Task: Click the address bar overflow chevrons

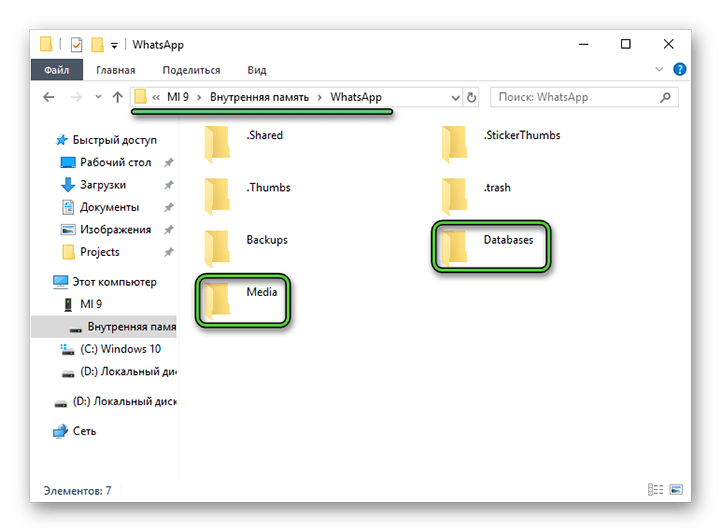Action: click(x=156, y=97)
